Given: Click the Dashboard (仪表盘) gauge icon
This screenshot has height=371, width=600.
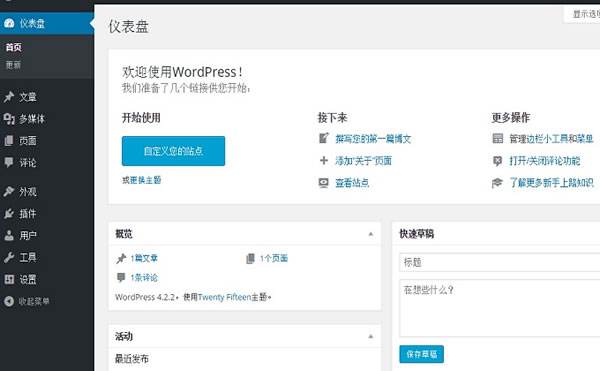Looking at the screenshot, I should coord(9,23).
